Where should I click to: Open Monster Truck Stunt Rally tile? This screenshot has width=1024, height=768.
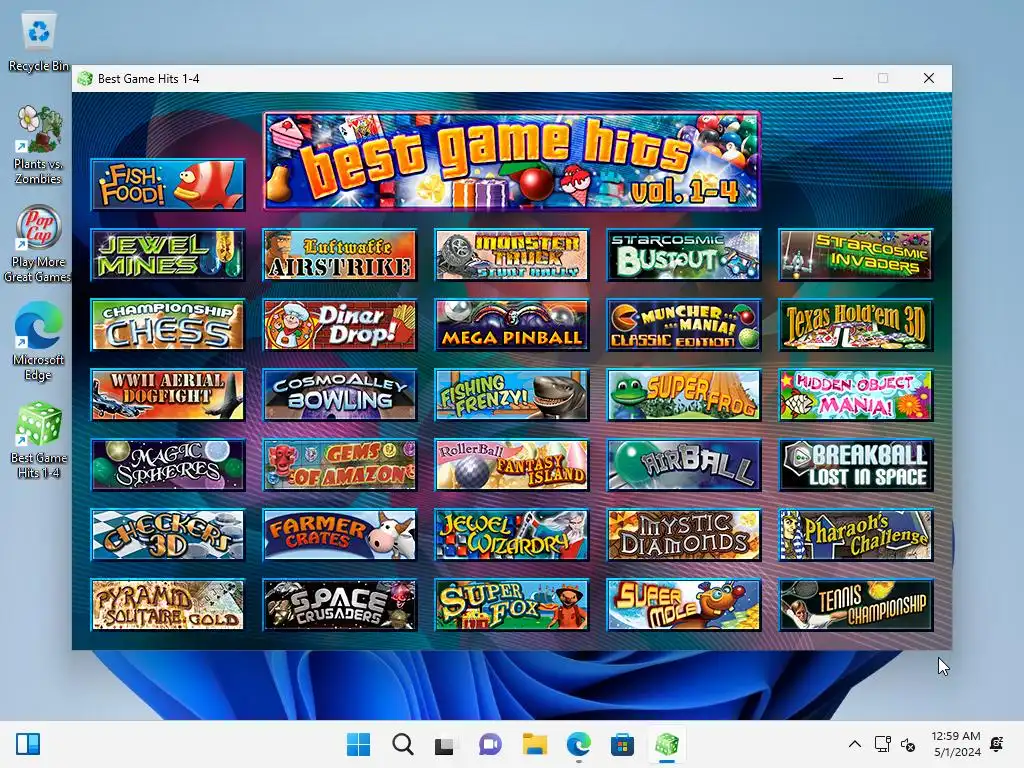pos(512,255)
